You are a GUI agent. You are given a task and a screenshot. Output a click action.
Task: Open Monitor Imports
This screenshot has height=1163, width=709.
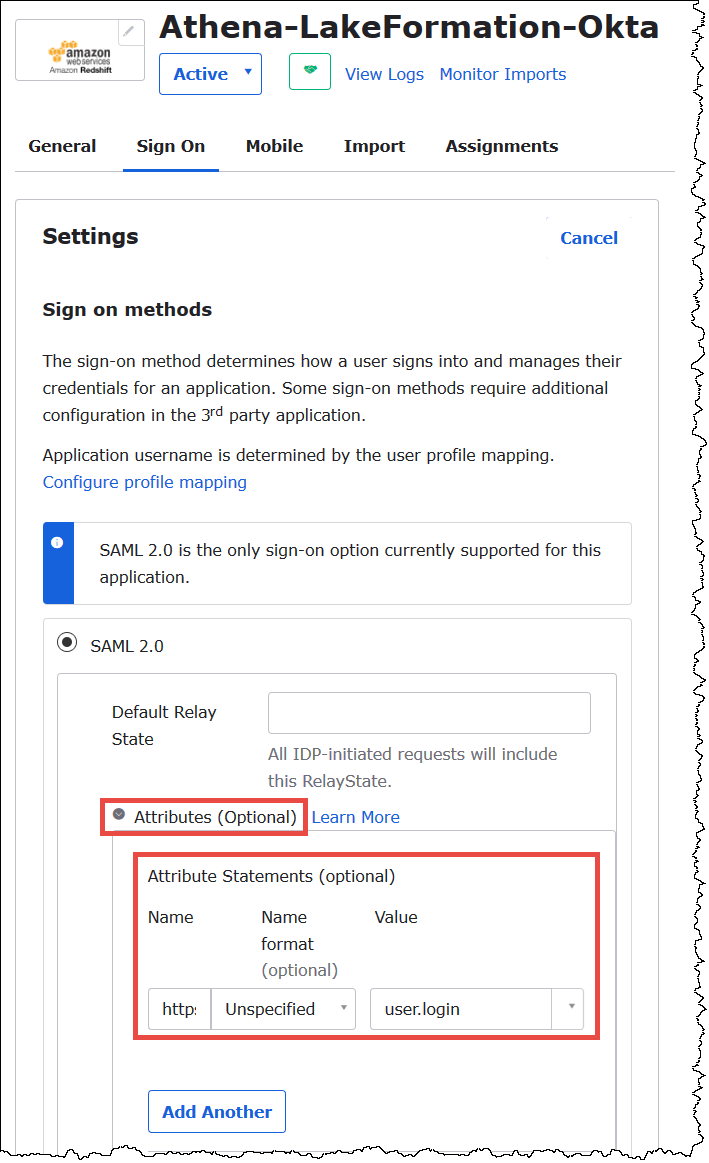[502, 74]
